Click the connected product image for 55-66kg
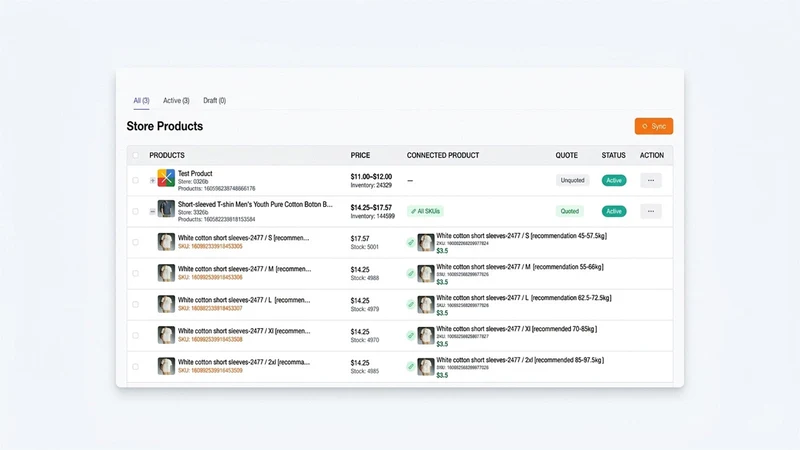This screenshot has width=800, height=450. (x=426, y=273)
